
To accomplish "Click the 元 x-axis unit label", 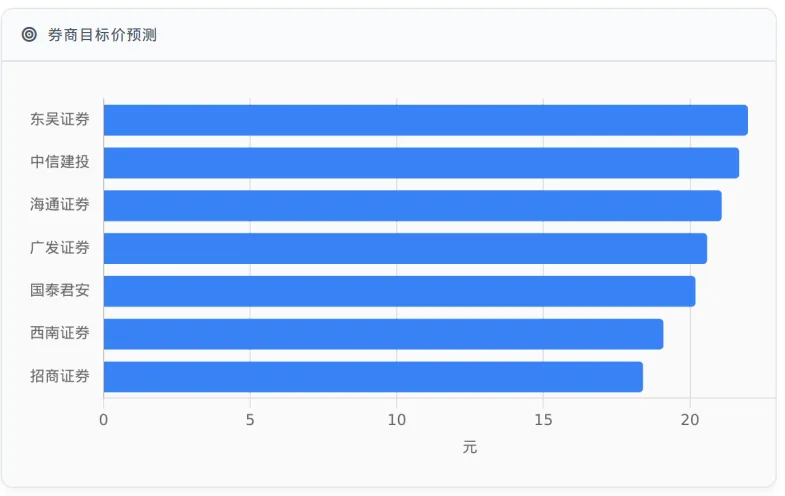I will [470, 447].
